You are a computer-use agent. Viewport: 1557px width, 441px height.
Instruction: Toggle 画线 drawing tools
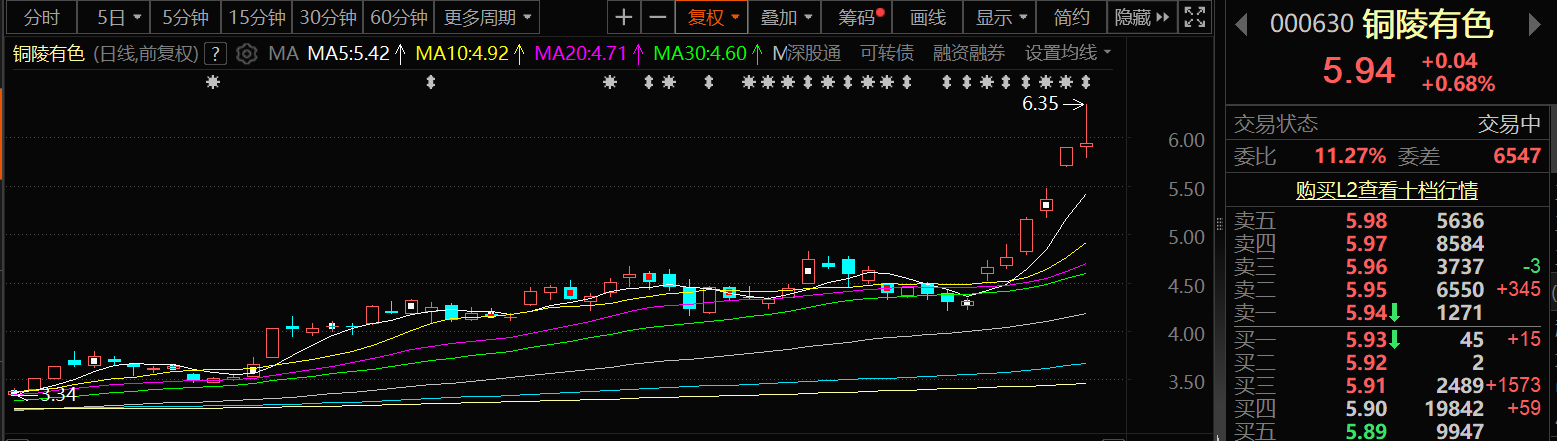pyautogui.click(x=927, y=17)
